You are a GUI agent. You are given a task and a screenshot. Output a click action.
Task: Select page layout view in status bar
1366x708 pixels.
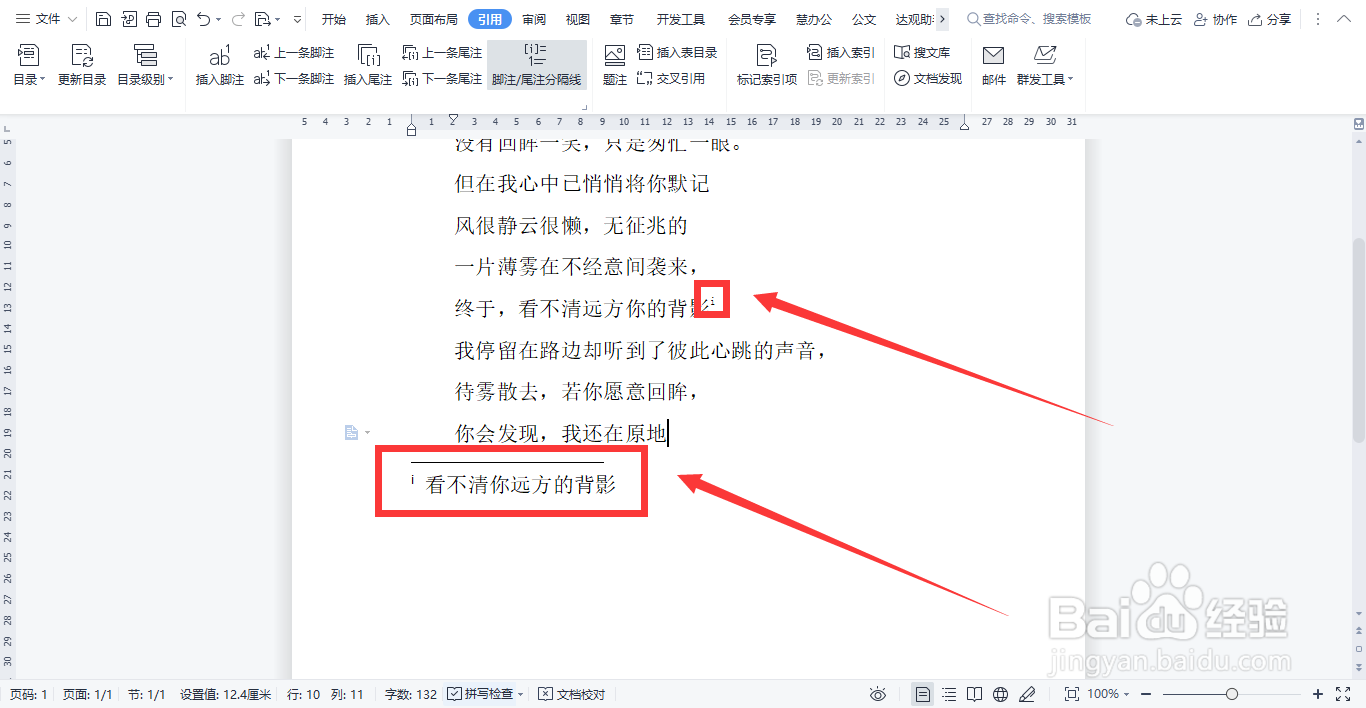pyautogui.click(x=923, y=694)
